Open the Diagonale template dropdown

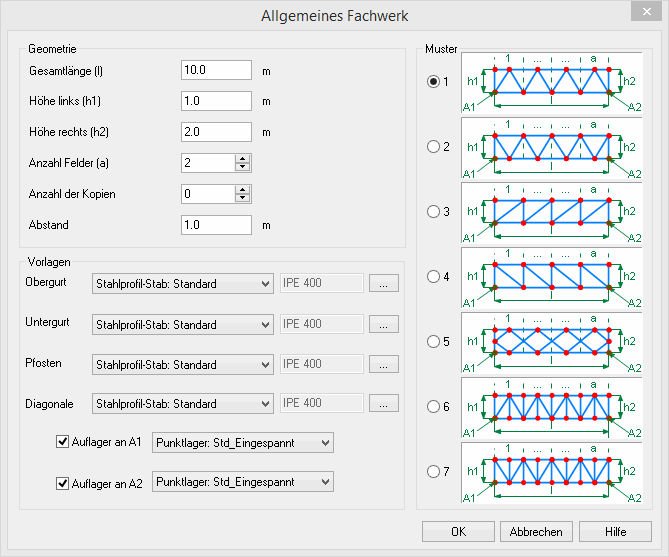pyautogui.click(x=183, y=403)
